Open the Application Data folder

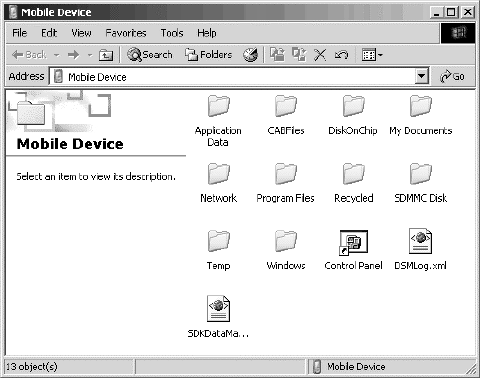coord(218,121)
